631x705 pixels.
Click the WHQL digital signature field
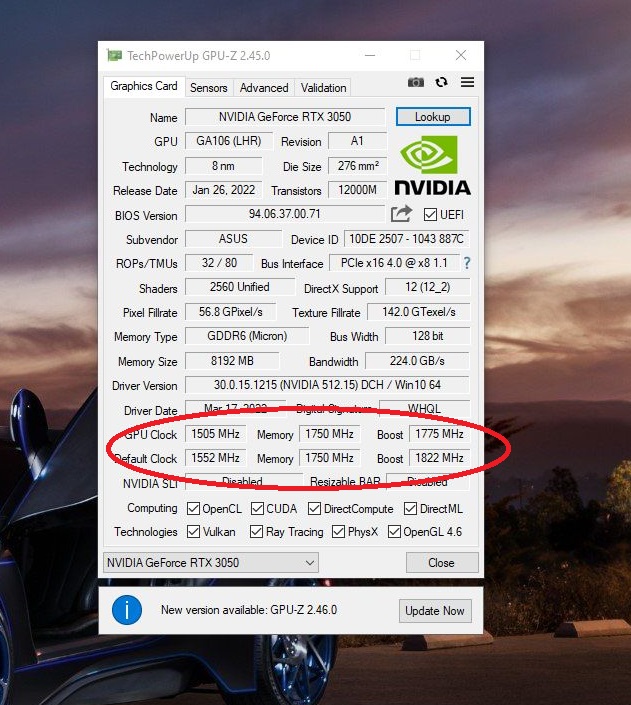425,408
